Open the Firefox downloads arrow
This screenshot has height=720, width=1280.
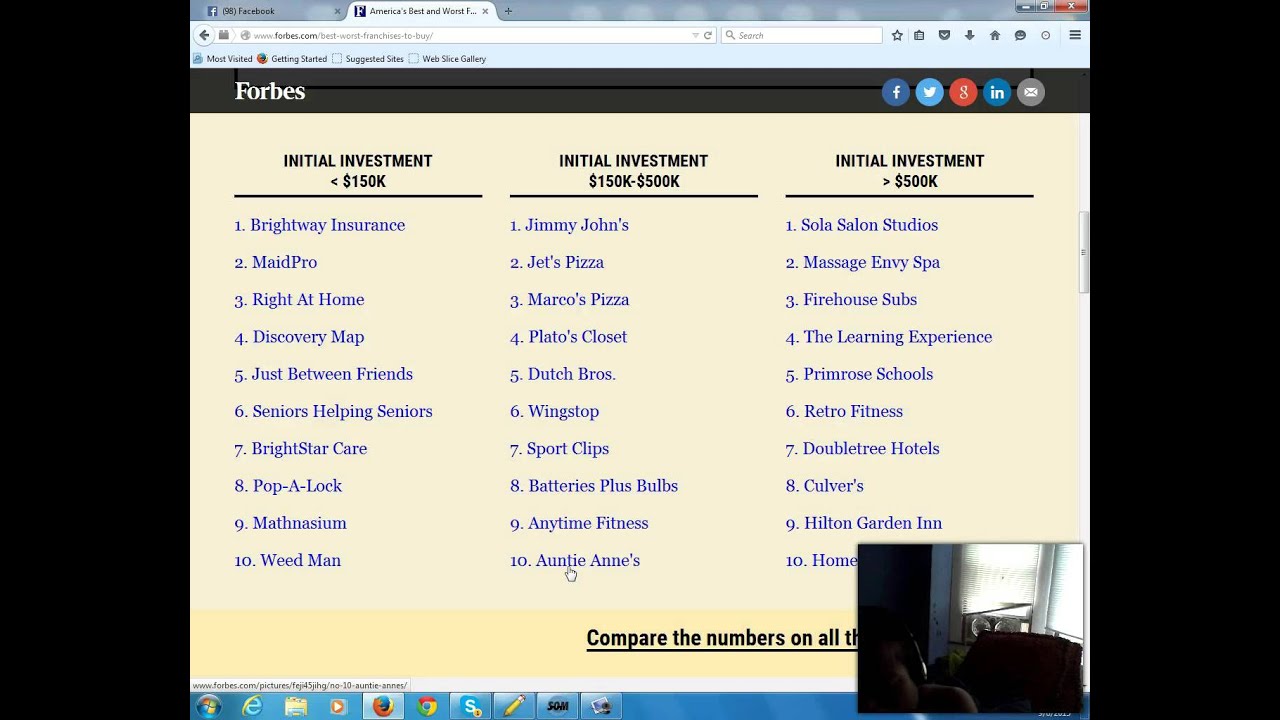[x=969, y=35]
